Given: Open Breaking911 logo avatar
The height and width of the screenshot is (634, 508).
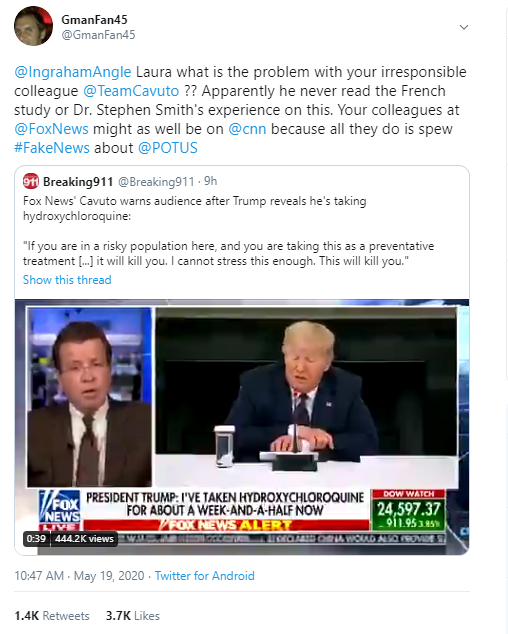Looking at the screenshot, I should click(x=31, y=181).
